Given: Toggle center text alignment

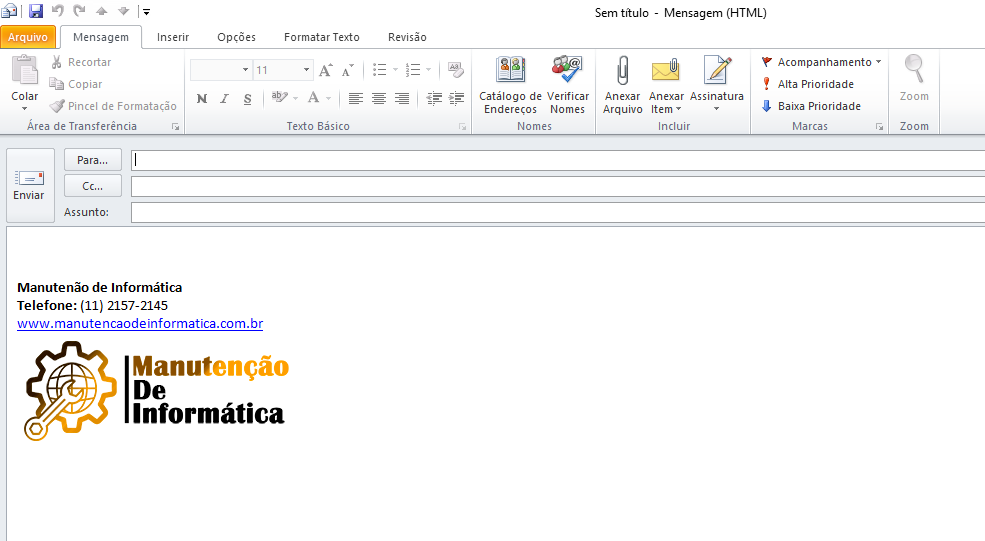Looking at the screenshot, I should (379, 98).
